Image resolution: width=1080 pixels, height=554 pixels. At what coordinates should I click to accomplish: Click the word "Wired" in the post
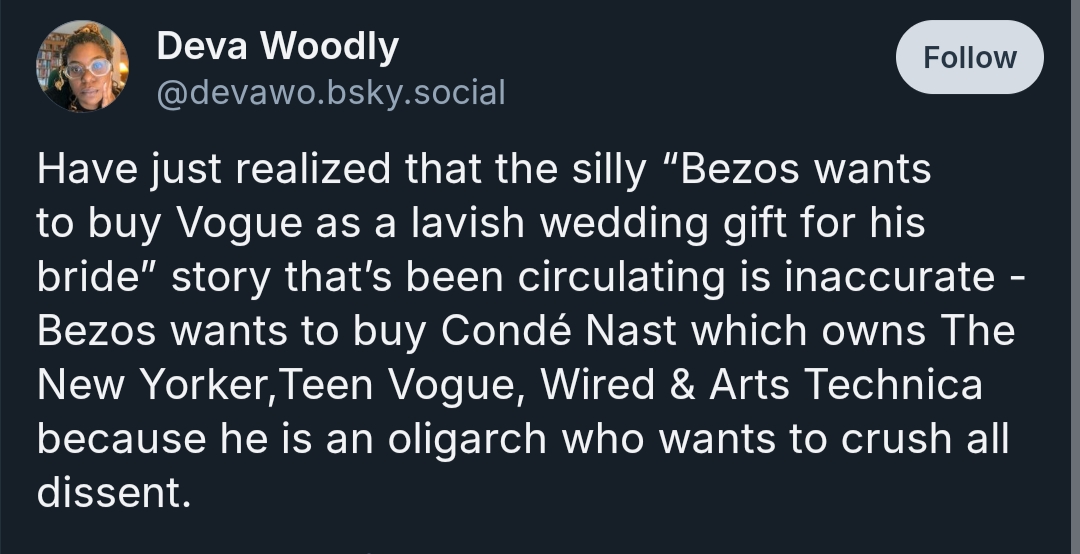point(575,385)
